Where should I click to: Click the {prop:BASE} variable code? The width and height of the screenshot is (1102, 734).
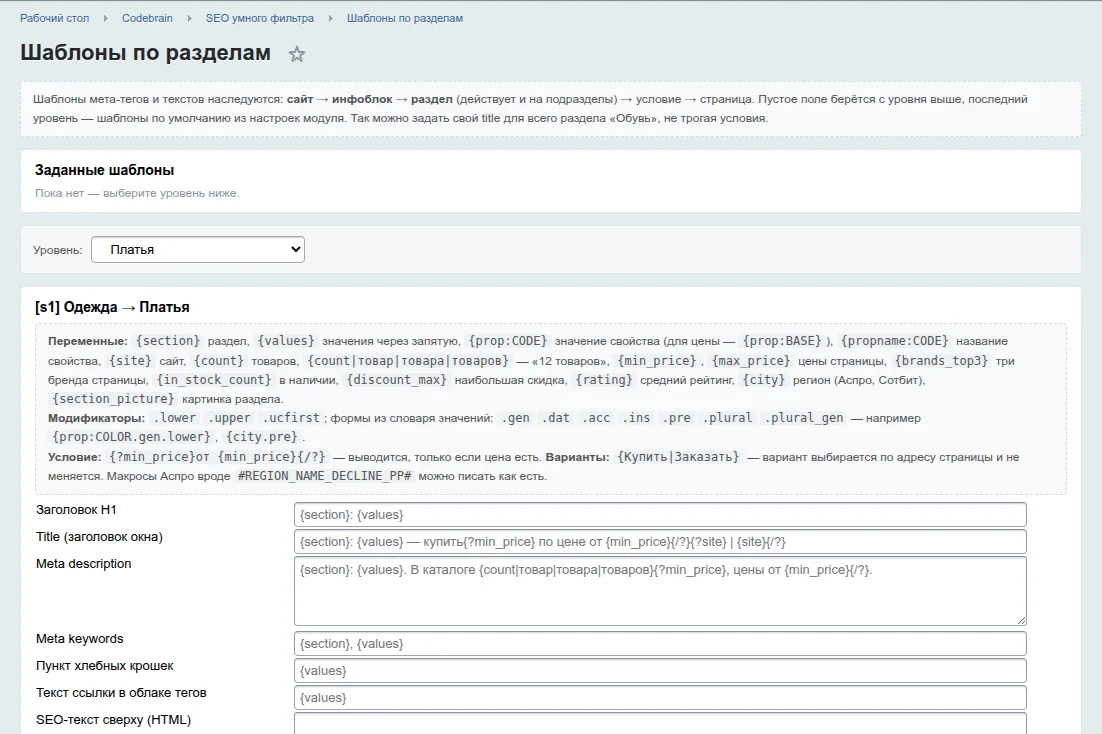click(x=782, y=341)
